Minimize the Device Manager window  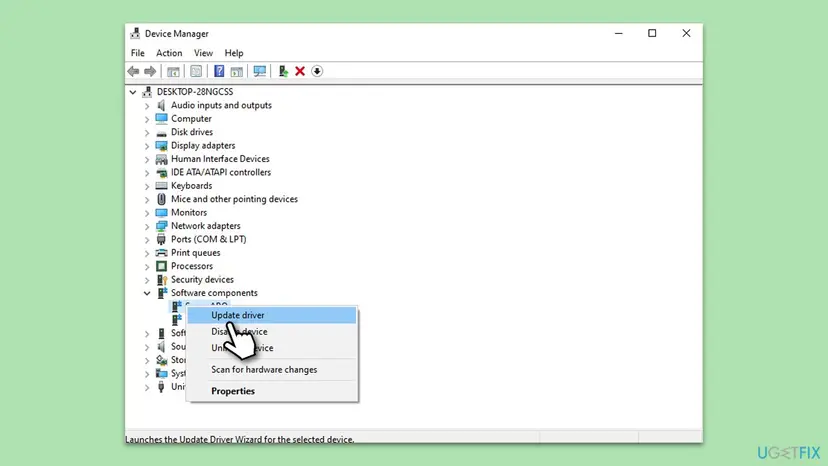[618, 33]
